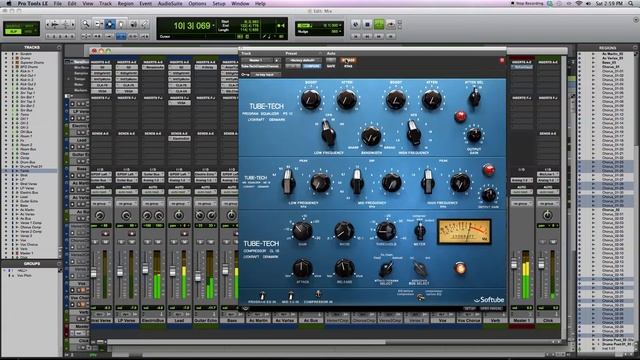Image resolution: width=640 pixels, height=360 pixels.
Task: Open the plug-in Track selector Master 1
Action: (x=257, y=60)
